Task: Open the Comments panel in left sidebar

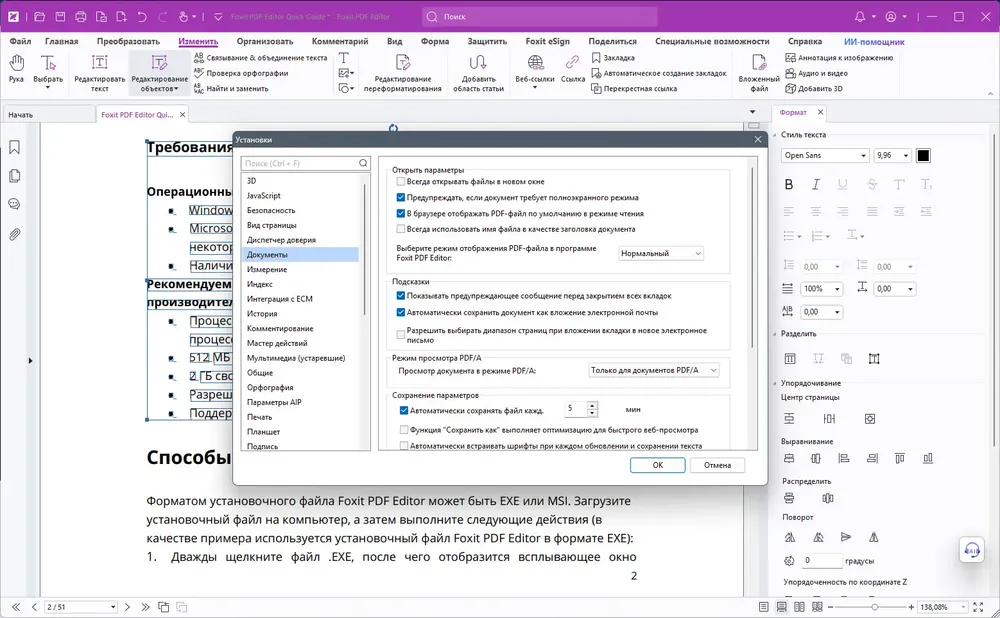Action: [15, 205]
